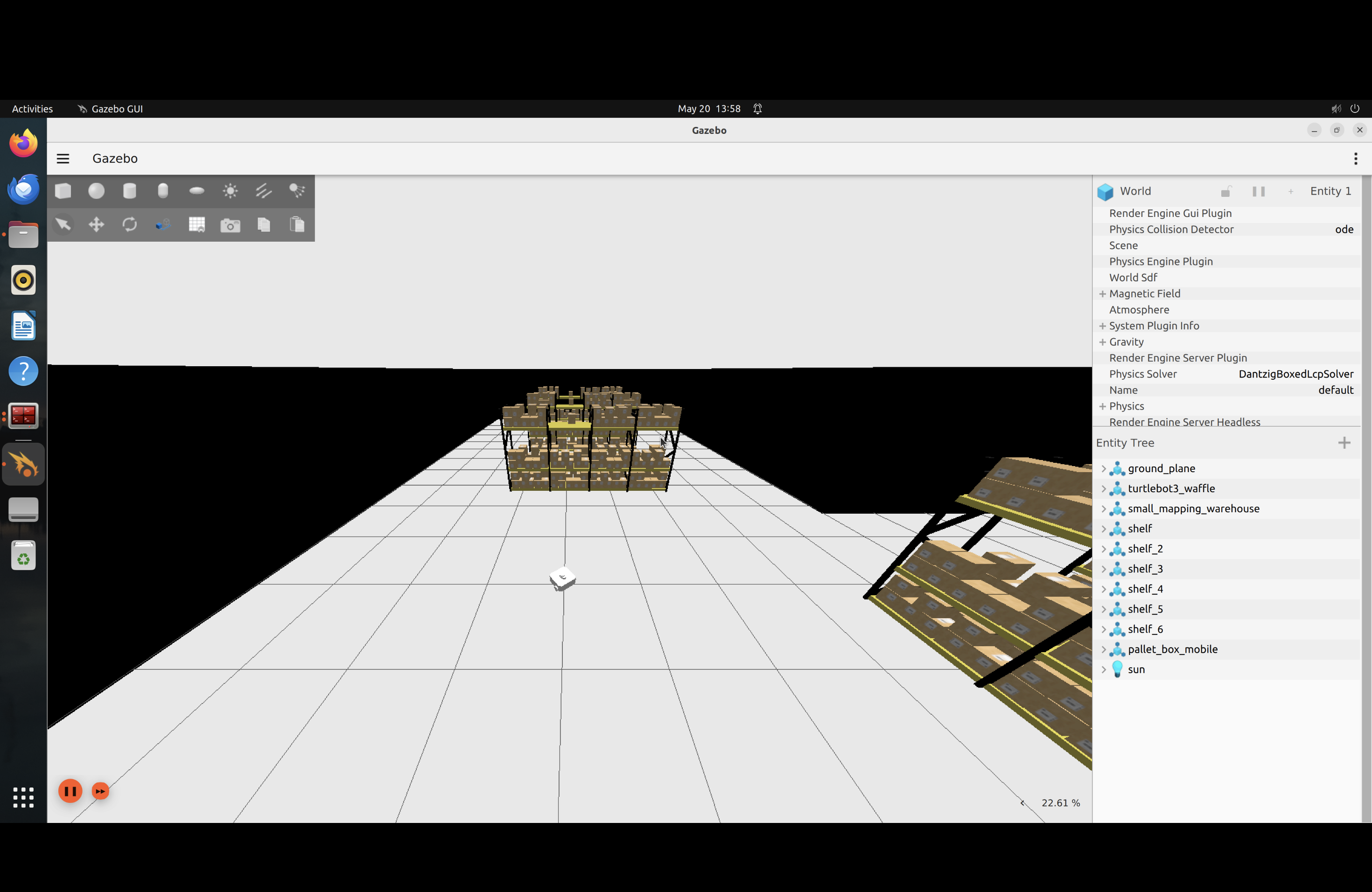Select the ground_plane entity
This screenshot has height=892, width=1372.
click(1162, 468)
